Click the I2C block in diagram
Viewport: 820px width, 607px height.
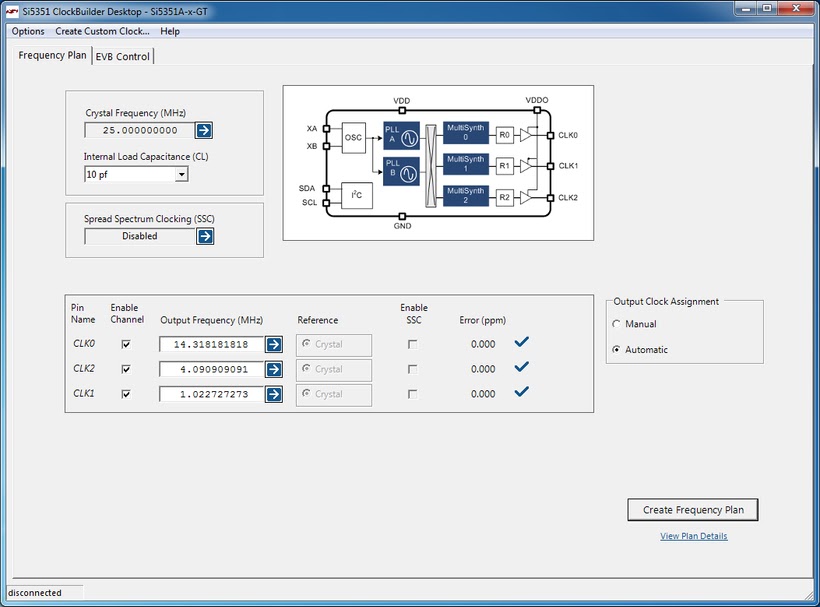click(357, 195)
